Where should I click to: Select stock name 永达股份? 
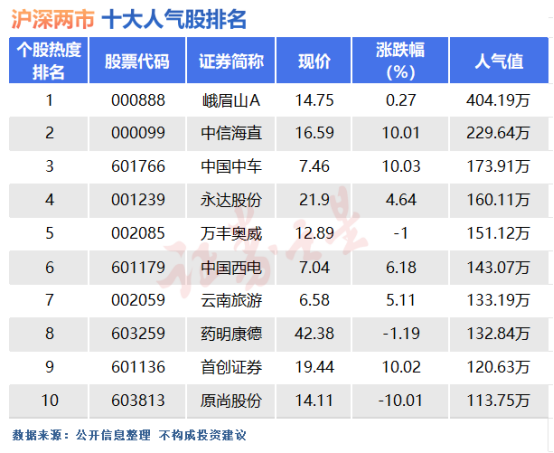click(231, 200)
